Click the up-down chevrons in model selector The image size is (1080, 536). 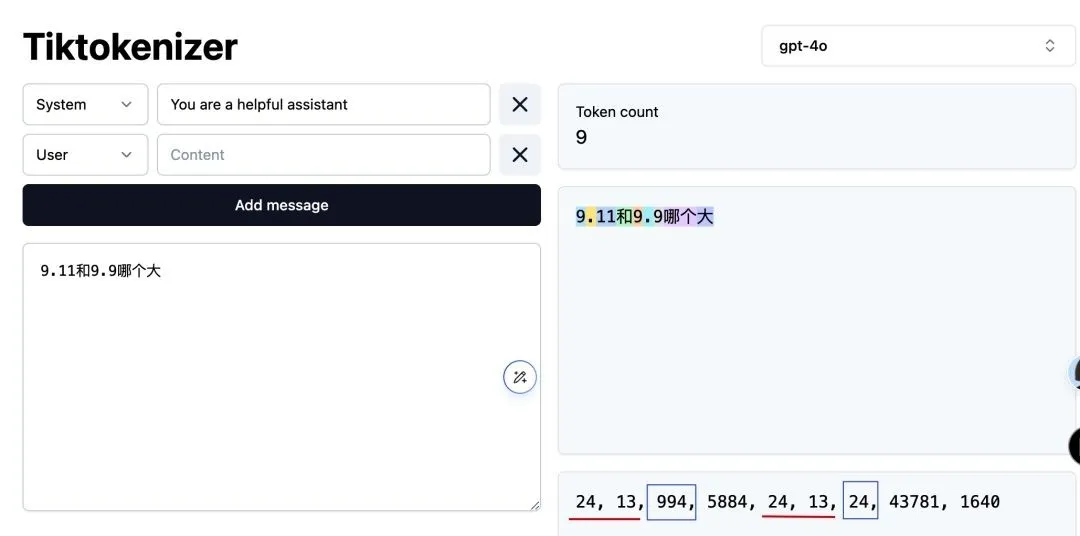click(1050, 46)
